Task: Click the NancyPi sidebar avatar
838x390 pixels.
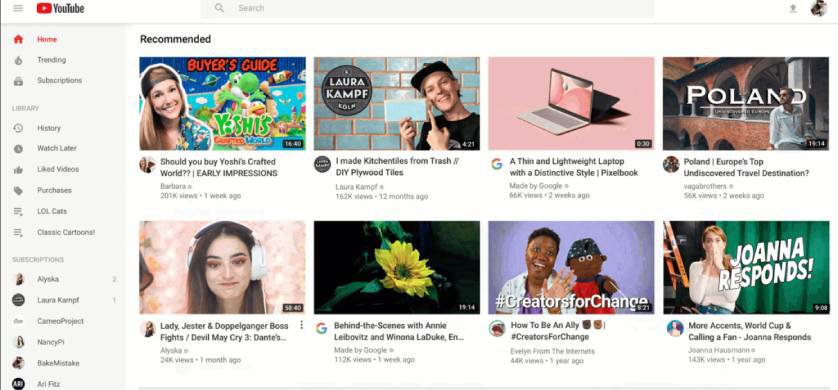Action: click(19, 342)
